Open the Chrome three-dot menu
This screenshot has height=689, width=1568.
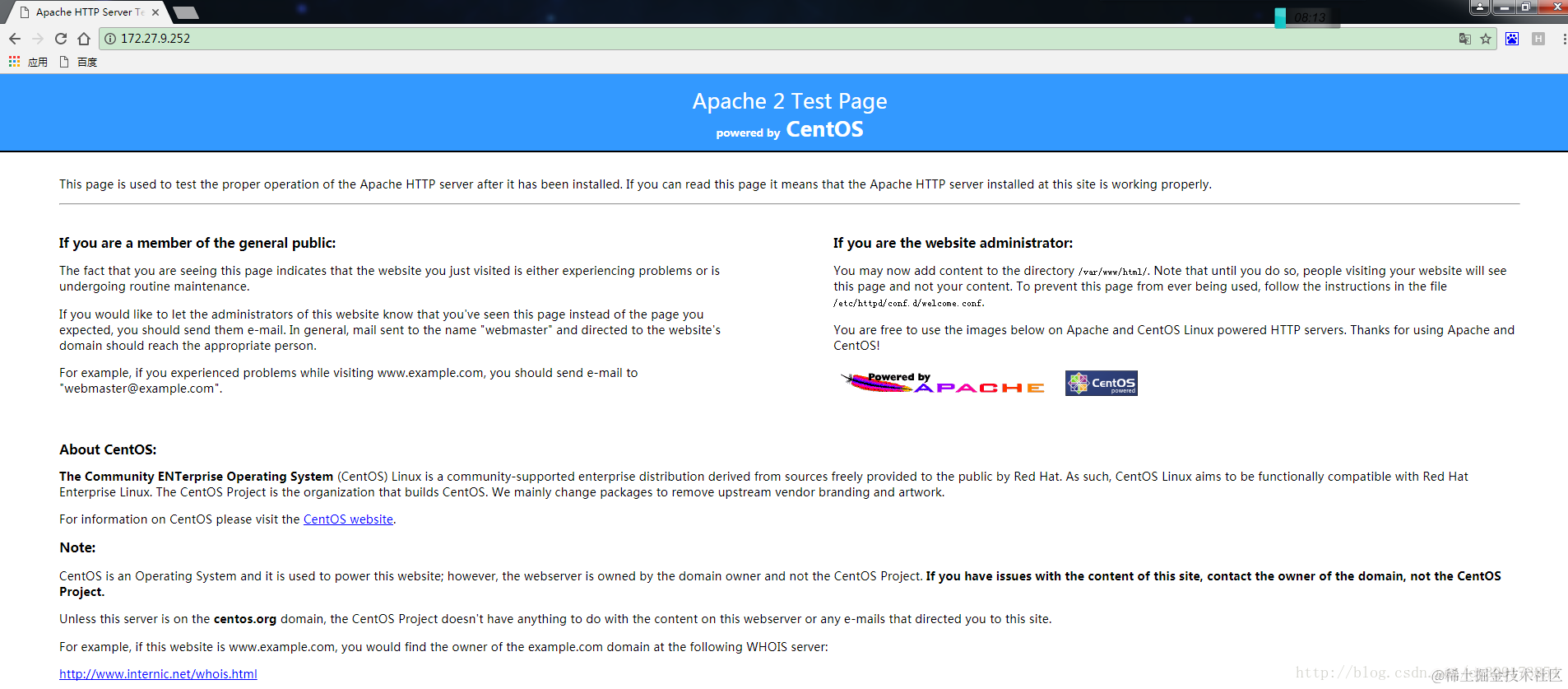(1563, 39)
